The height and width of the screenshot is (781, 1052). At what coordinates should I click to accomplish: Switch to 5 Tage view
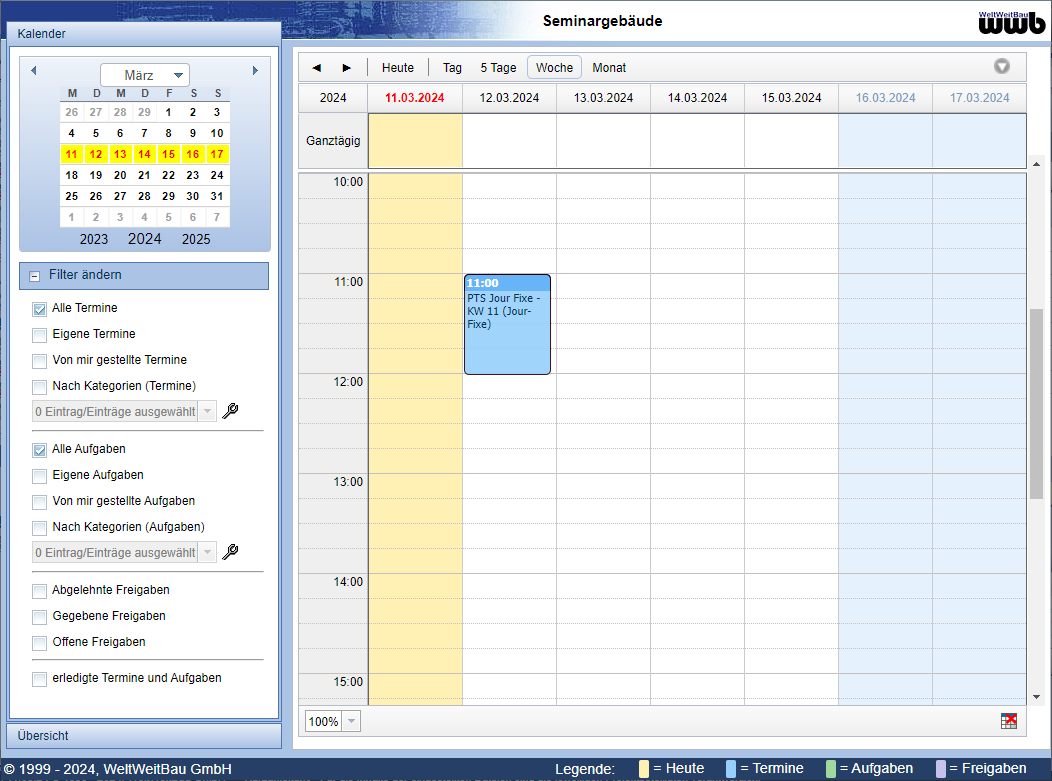(x=498, y=68)
